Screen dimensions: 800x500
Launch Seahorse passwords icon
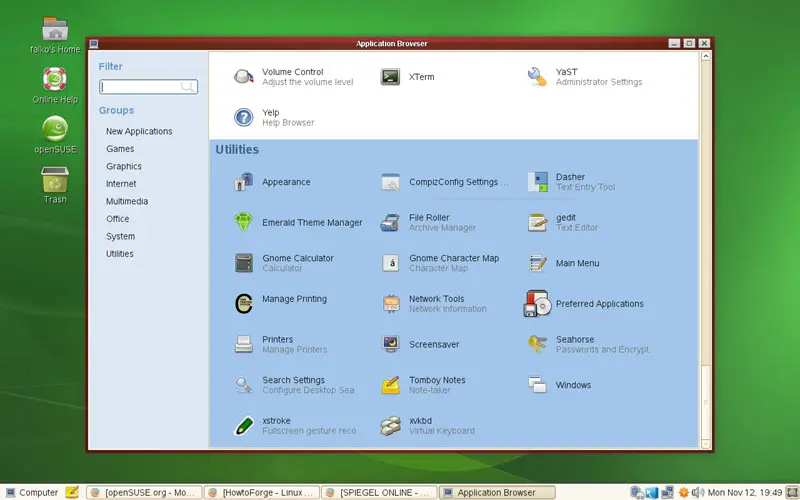tap(537, 344)
